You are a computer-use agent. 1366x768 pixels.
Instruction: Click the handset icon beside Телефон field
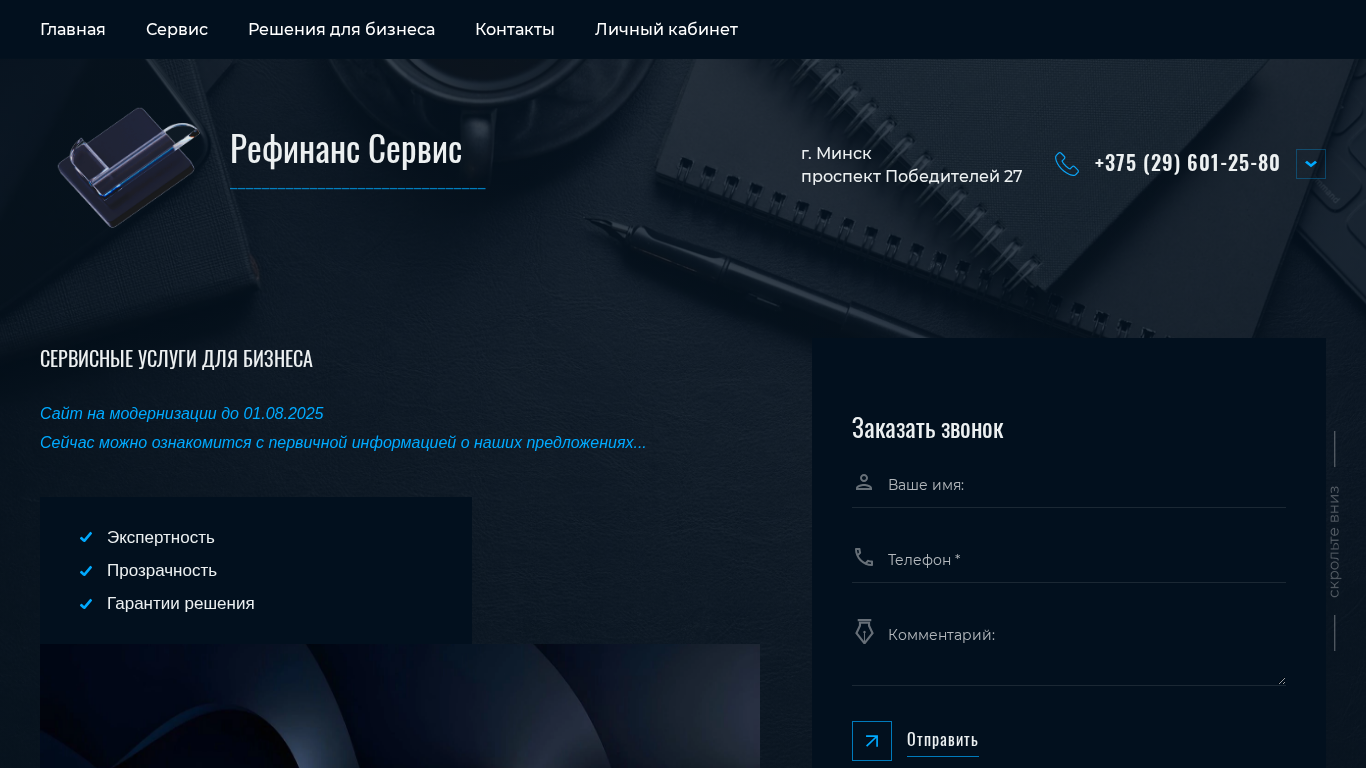[x=864, y=557]
